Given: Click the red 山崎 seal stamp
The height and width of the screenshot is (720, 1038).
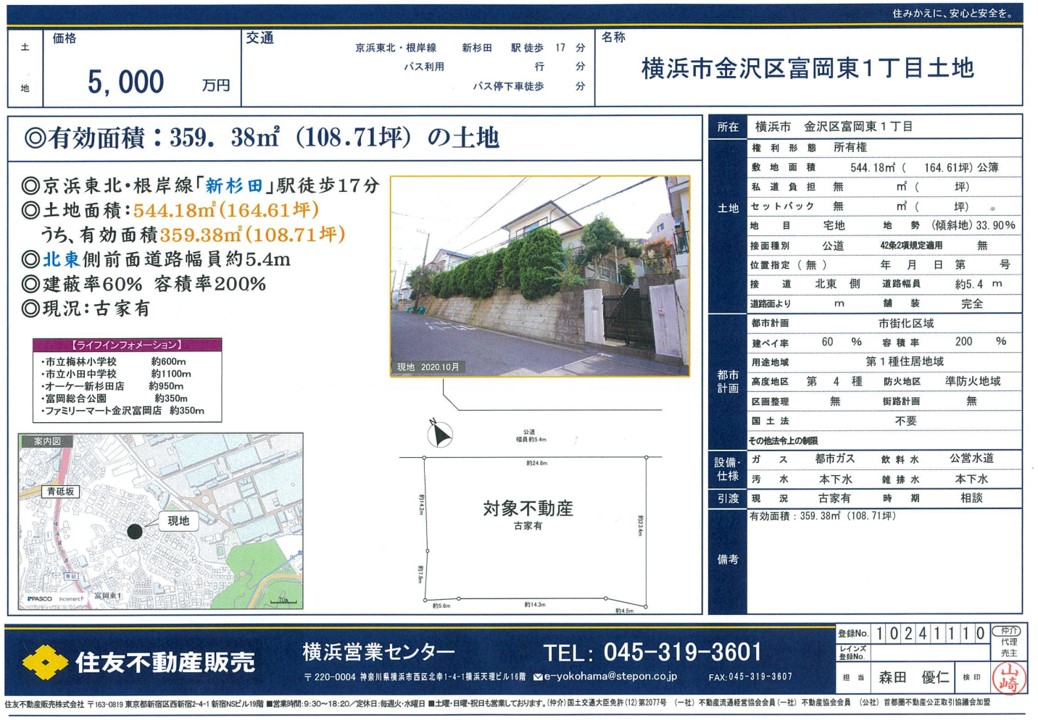Looking at the screenshot, I should pyautogui.click(x=1008, y=675).
